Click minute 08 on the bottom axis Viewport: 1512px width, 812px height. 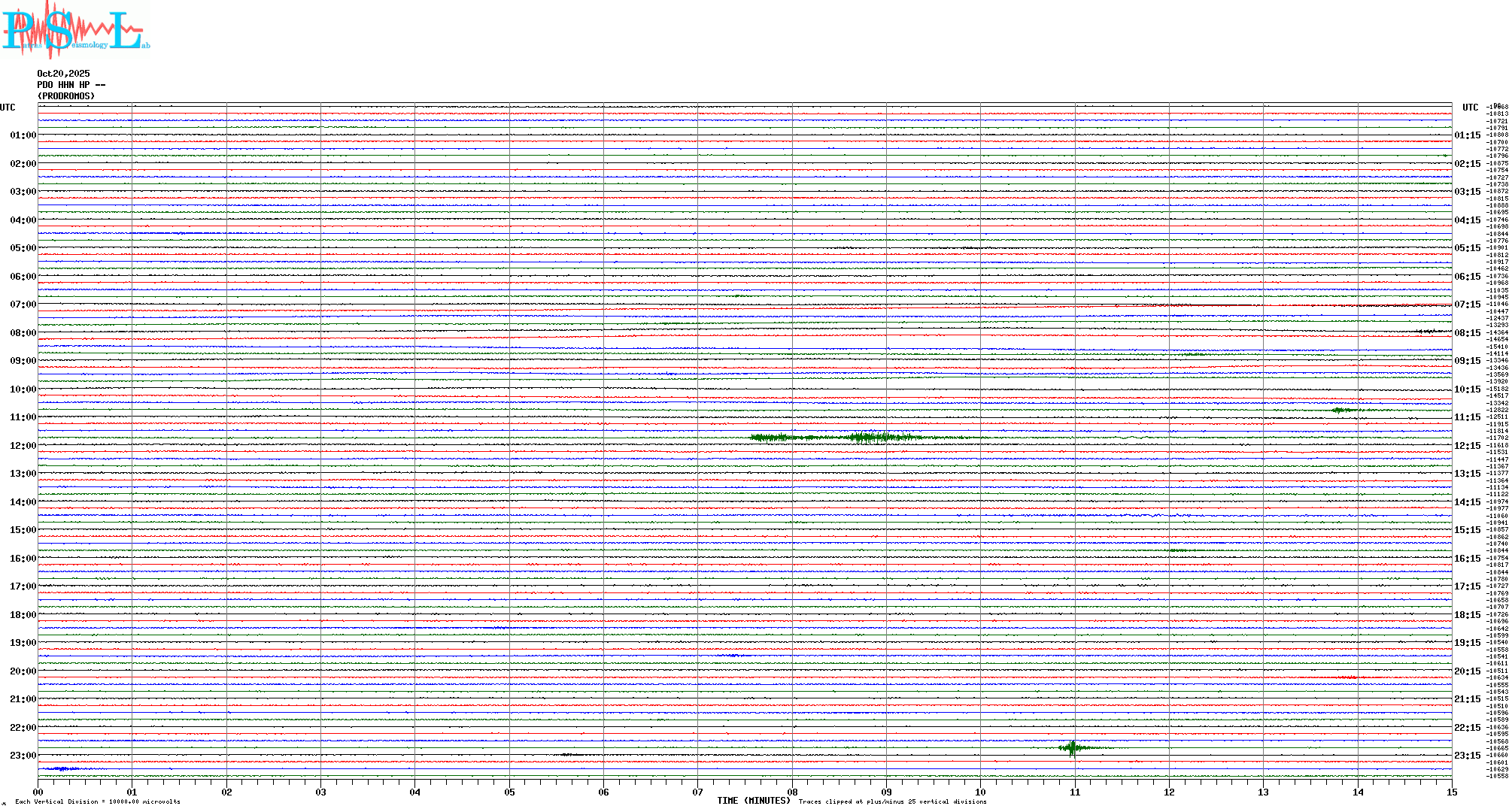point(792,792)
